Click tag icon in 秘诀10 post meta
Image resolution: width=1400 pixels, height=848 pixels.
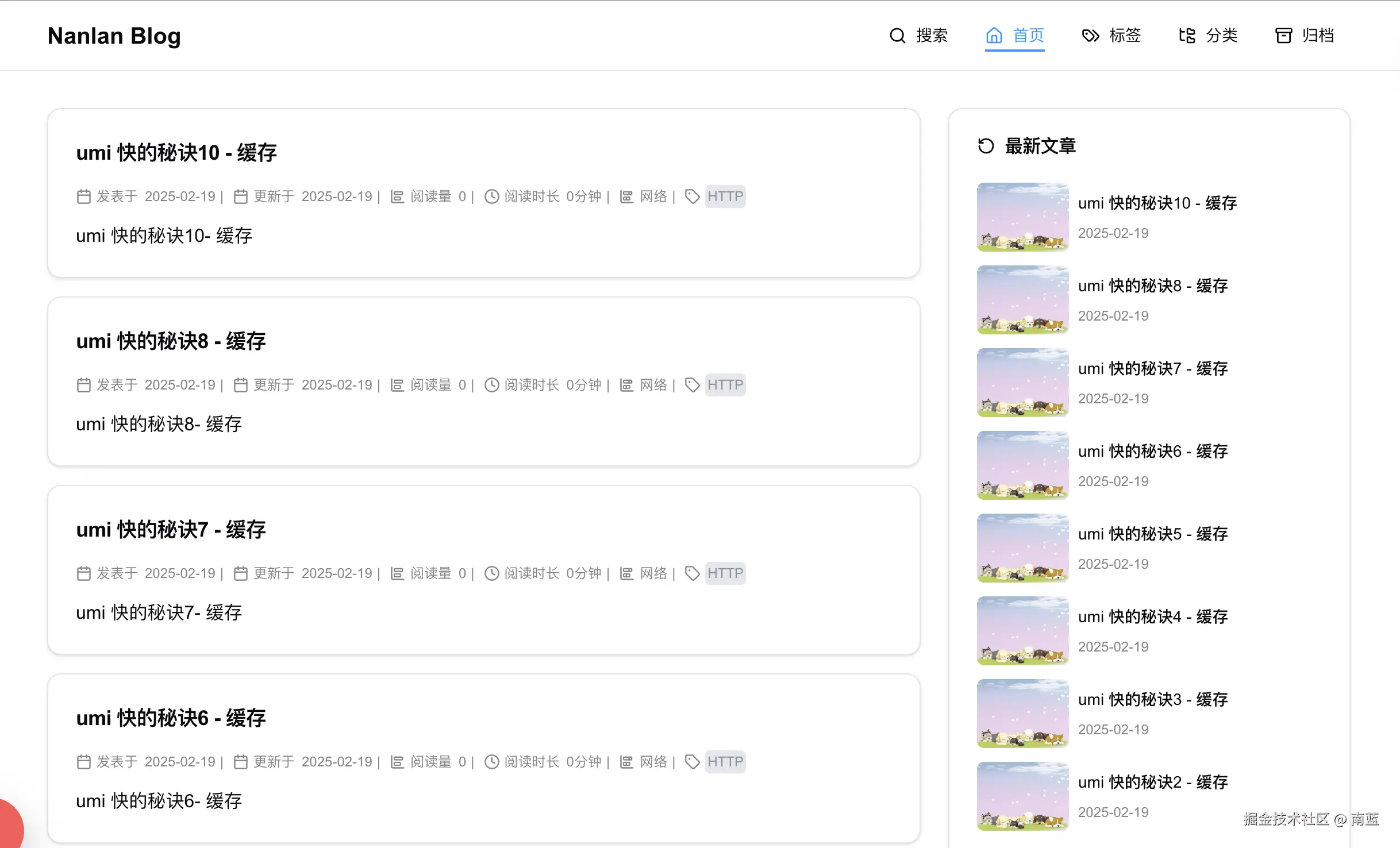(692, 196)
